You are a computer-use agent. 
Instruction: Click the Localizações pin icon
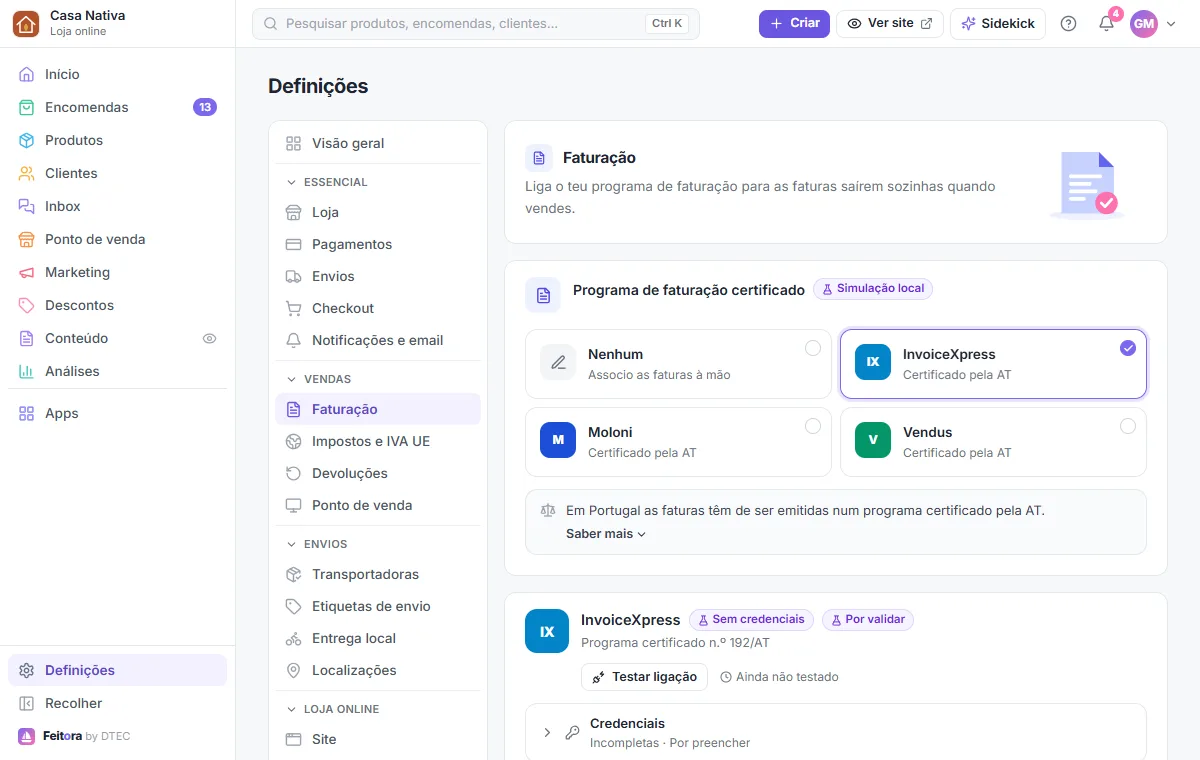[294, 670]
